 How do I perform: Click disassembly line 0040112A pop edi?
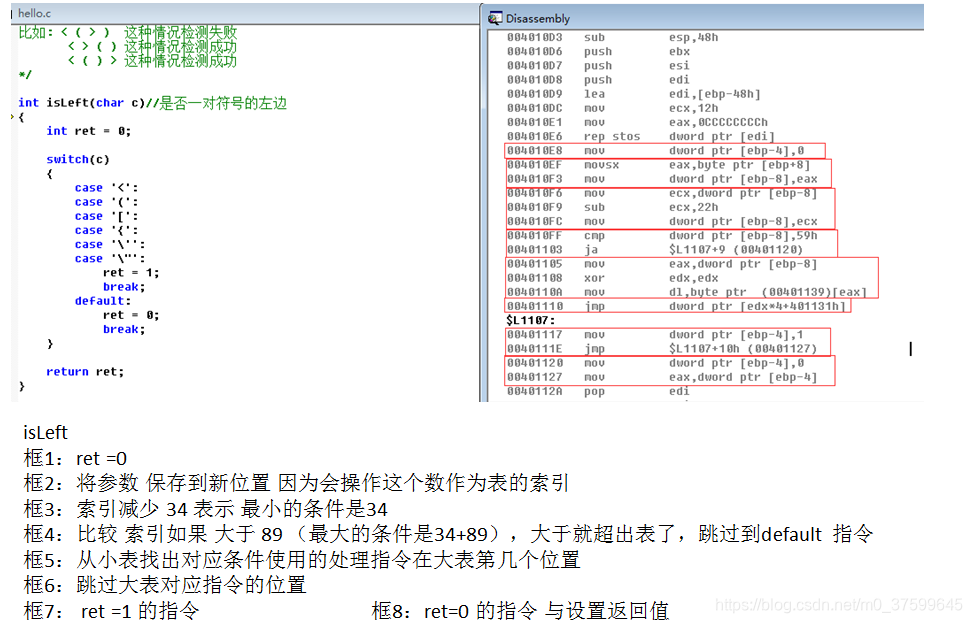point(598,392)
